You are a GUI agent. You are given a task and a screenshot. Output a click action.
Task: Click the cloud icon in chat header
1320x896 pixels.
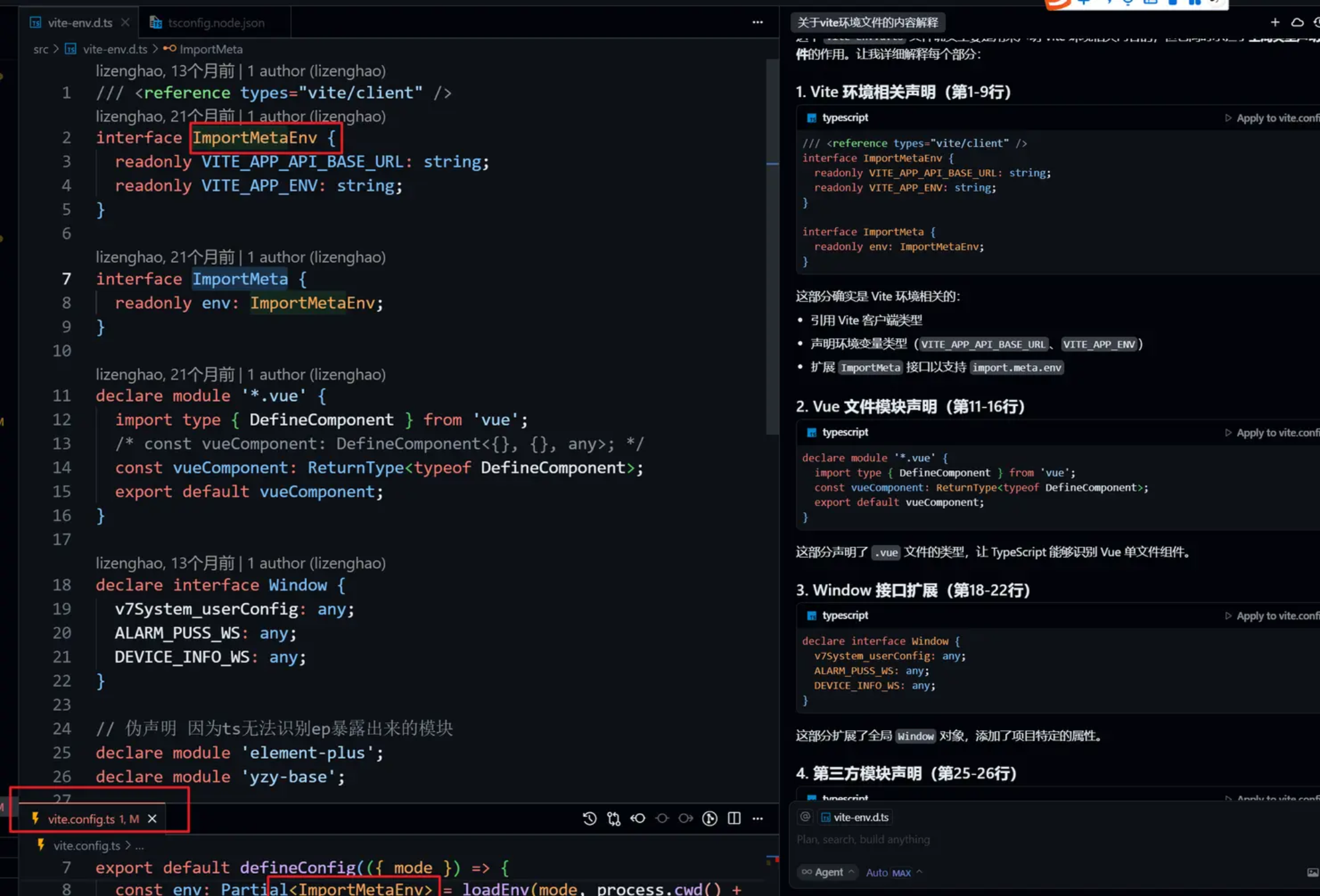1297,23
